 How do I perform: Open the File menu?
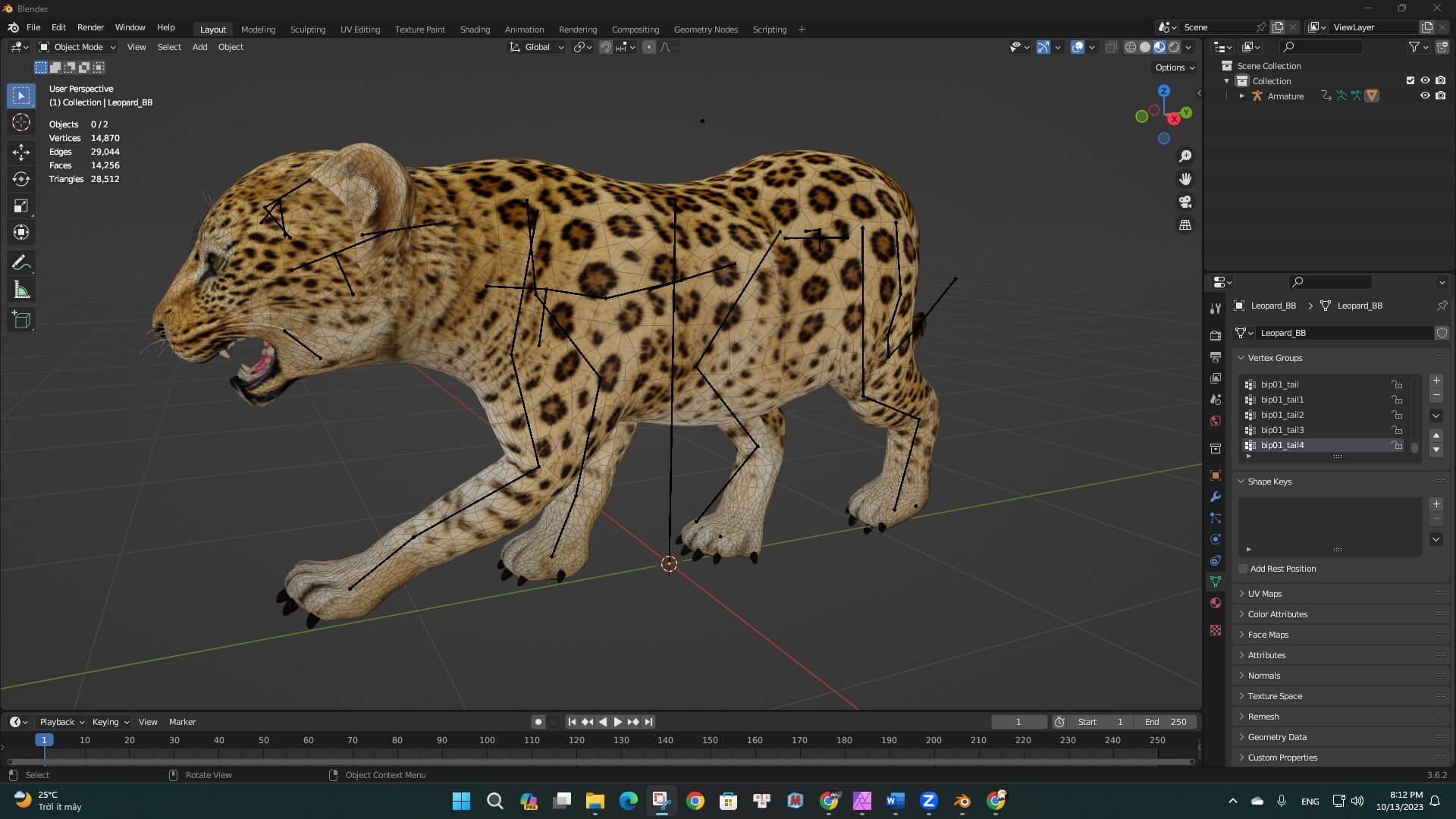[33, 27]
